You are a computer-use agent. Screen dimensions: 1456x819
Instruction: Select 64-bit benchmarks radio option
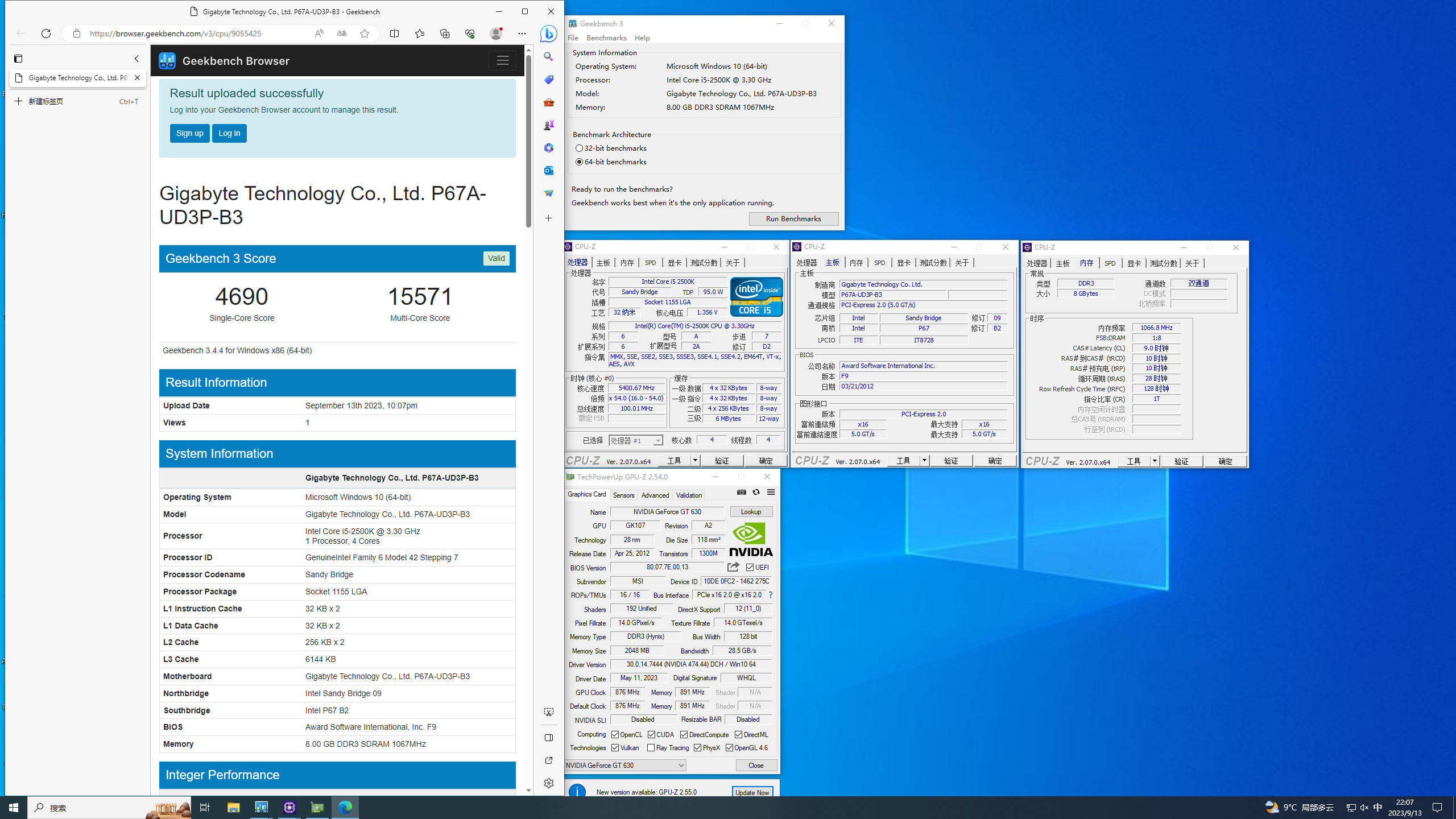[x=579, y=162]
